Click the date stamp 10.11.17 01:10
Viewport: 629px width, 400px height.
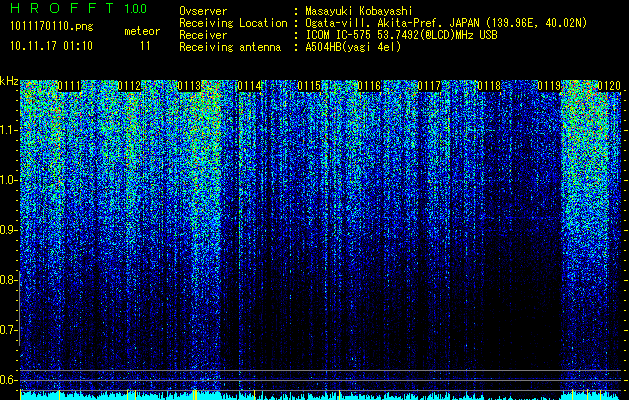pos(51,46)
